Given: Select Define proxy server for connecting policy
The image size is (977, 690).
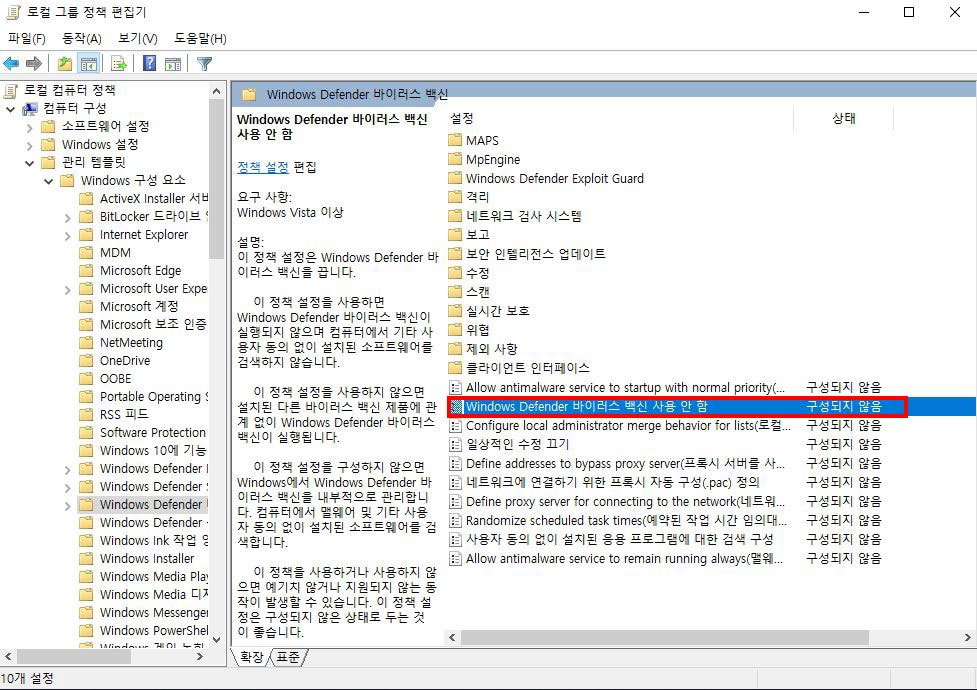Looking at the screenshot, I should [x=664, y=501].
